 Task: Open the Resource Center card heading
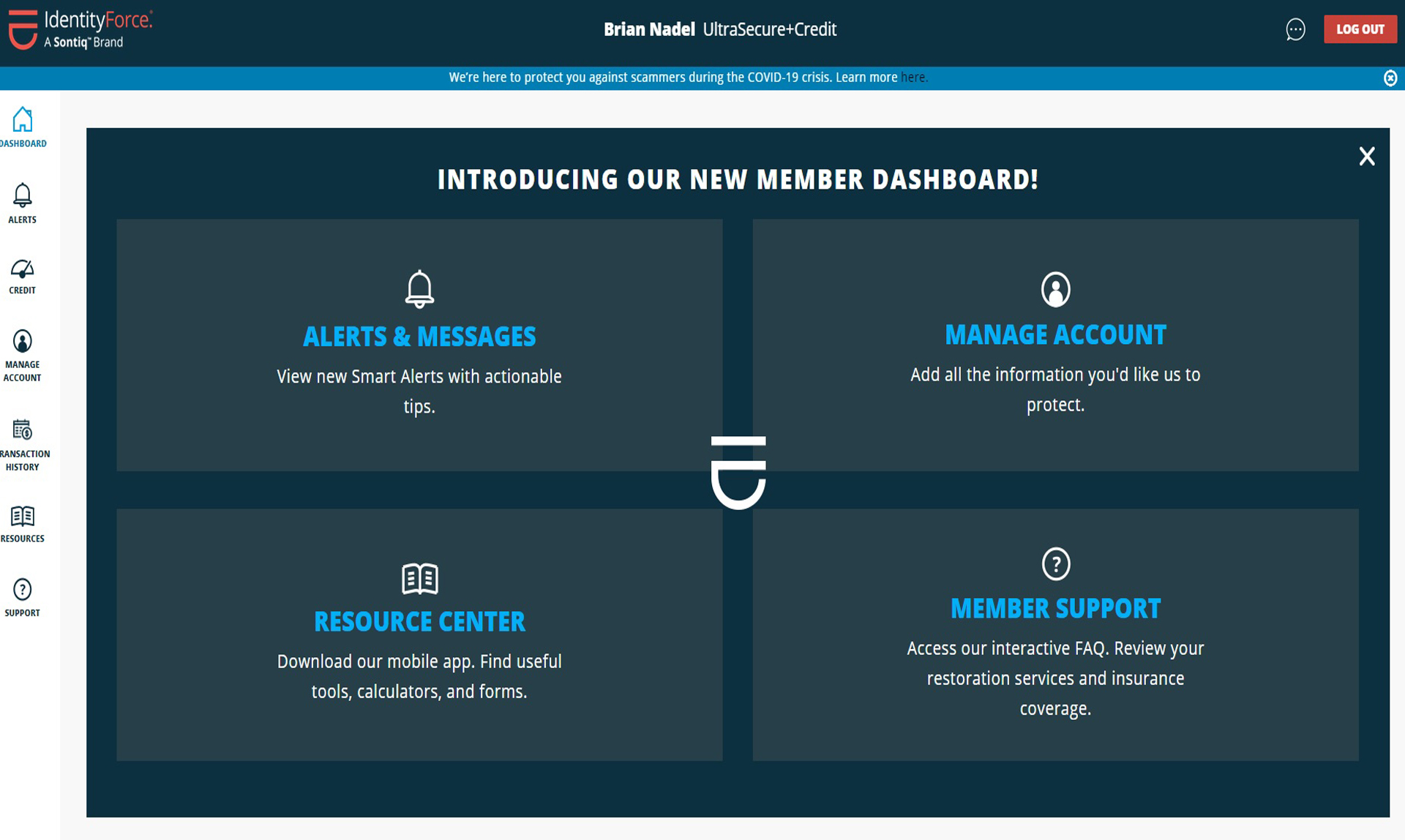pyautogui.click(x=419, y=622)
